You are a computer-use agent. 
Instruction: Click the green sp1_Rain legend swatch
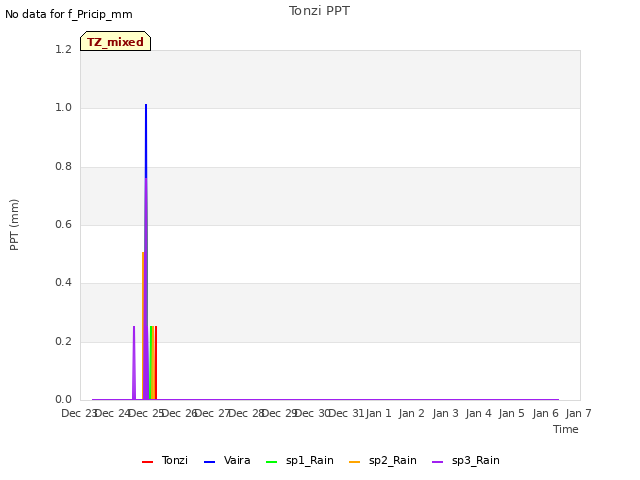pos(271,462)
